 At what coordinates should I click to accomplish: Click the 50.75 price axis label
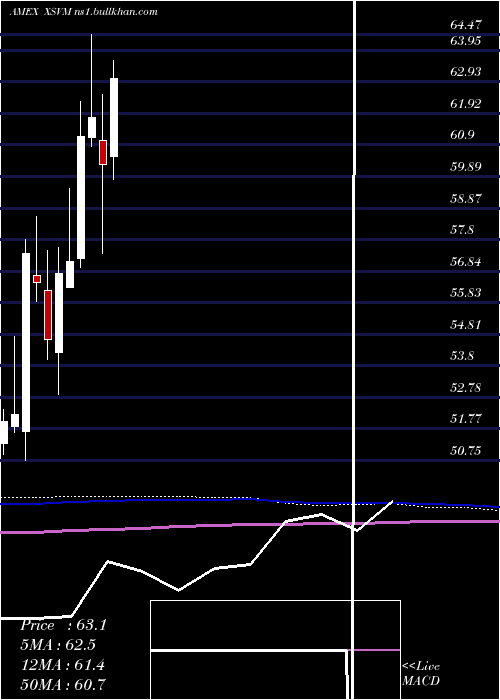[x=466, y=450]
